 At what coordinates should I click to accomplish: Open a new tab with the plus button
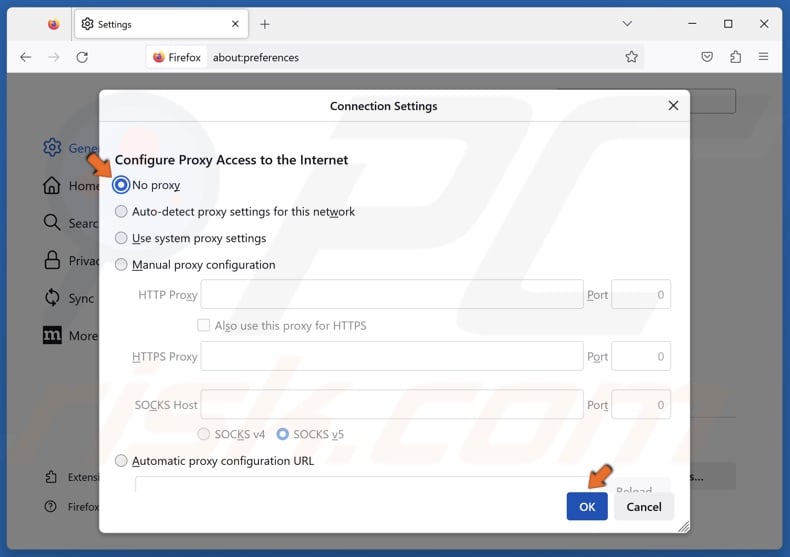265,24
